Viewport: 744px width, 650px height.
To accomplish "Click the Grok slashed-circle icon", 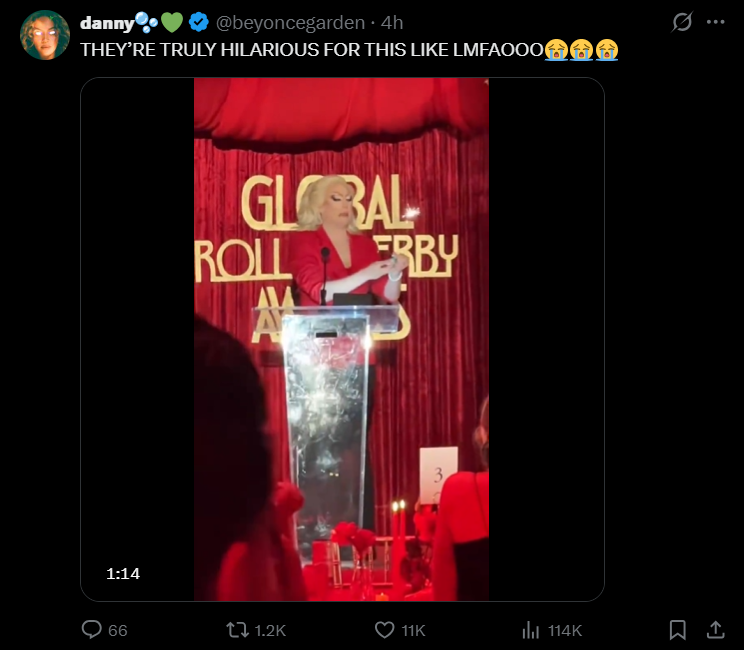I will (x=682, y=22).
